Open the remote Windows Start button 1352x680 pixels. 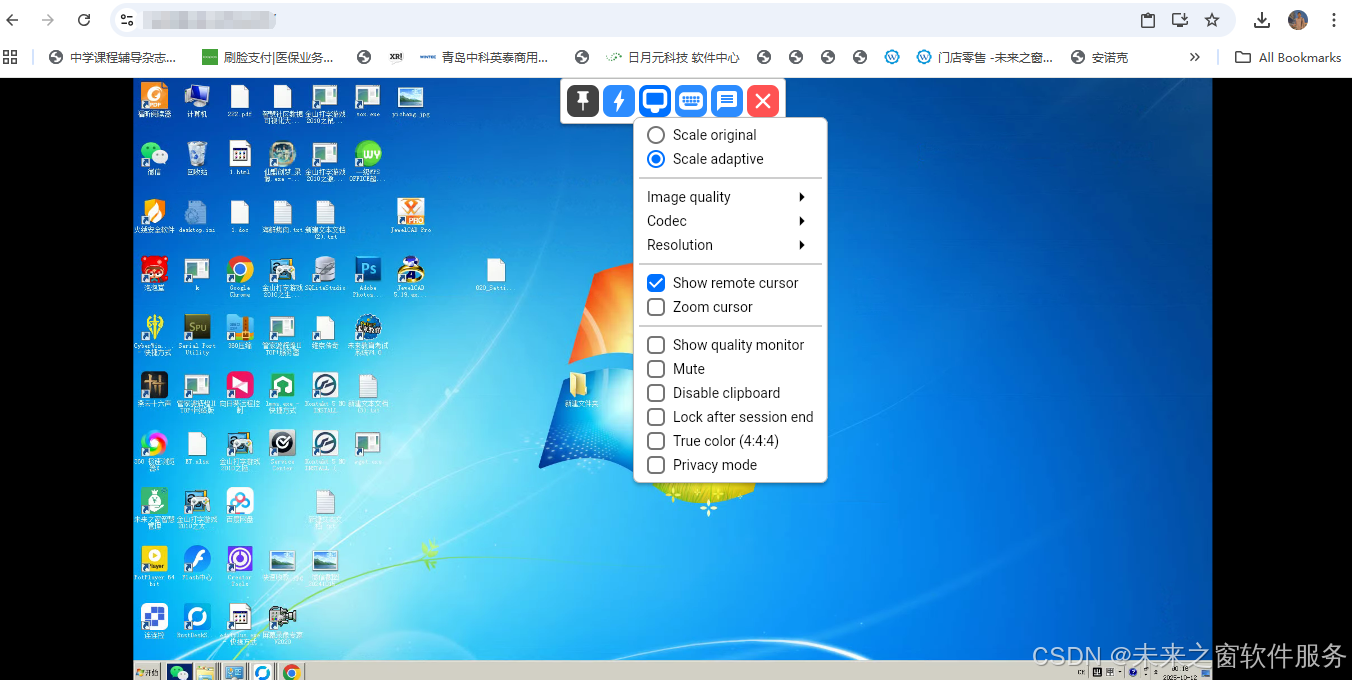coord(148,671)
